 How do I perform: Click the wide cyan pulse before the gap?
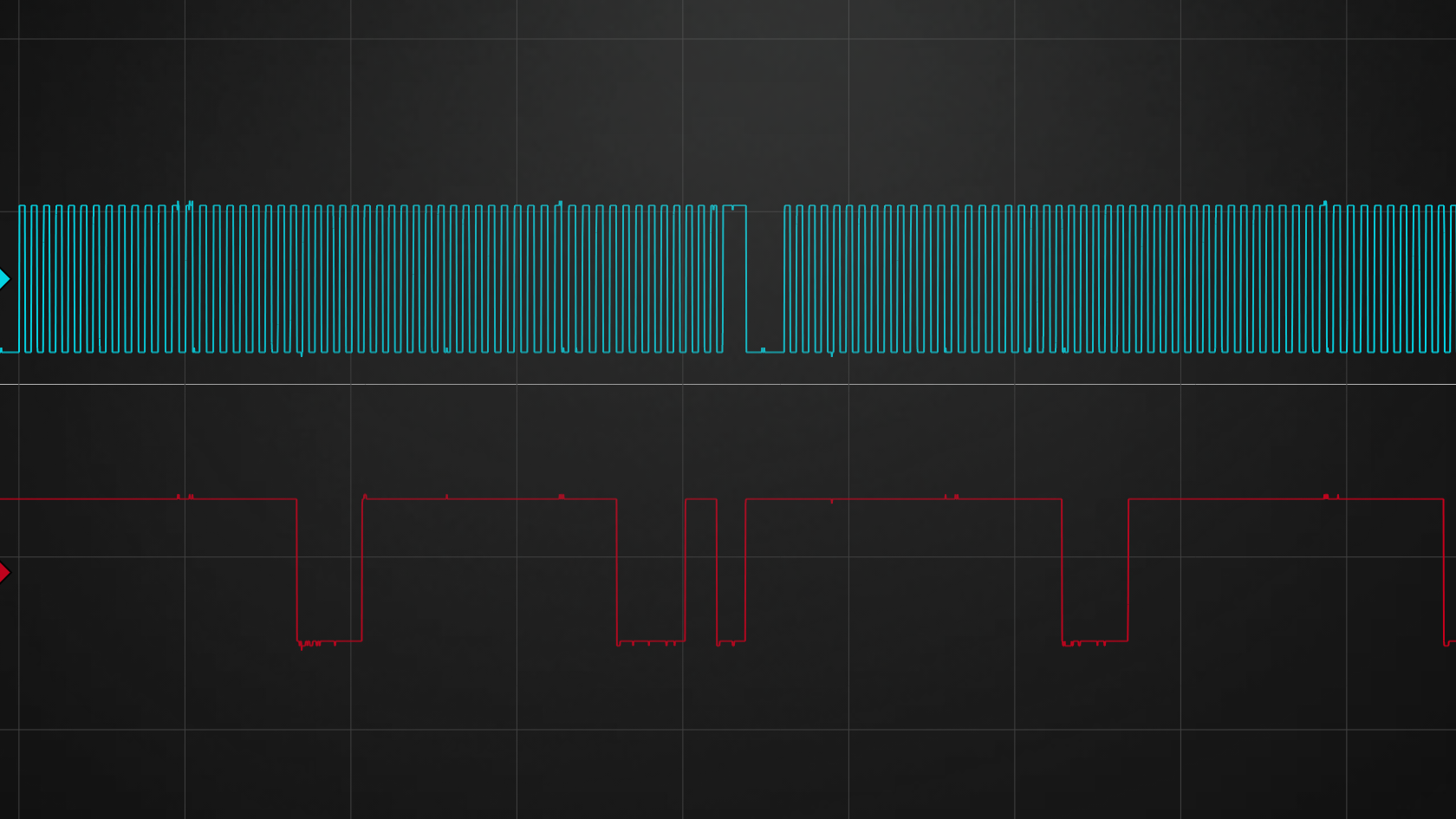click(734, 206)
